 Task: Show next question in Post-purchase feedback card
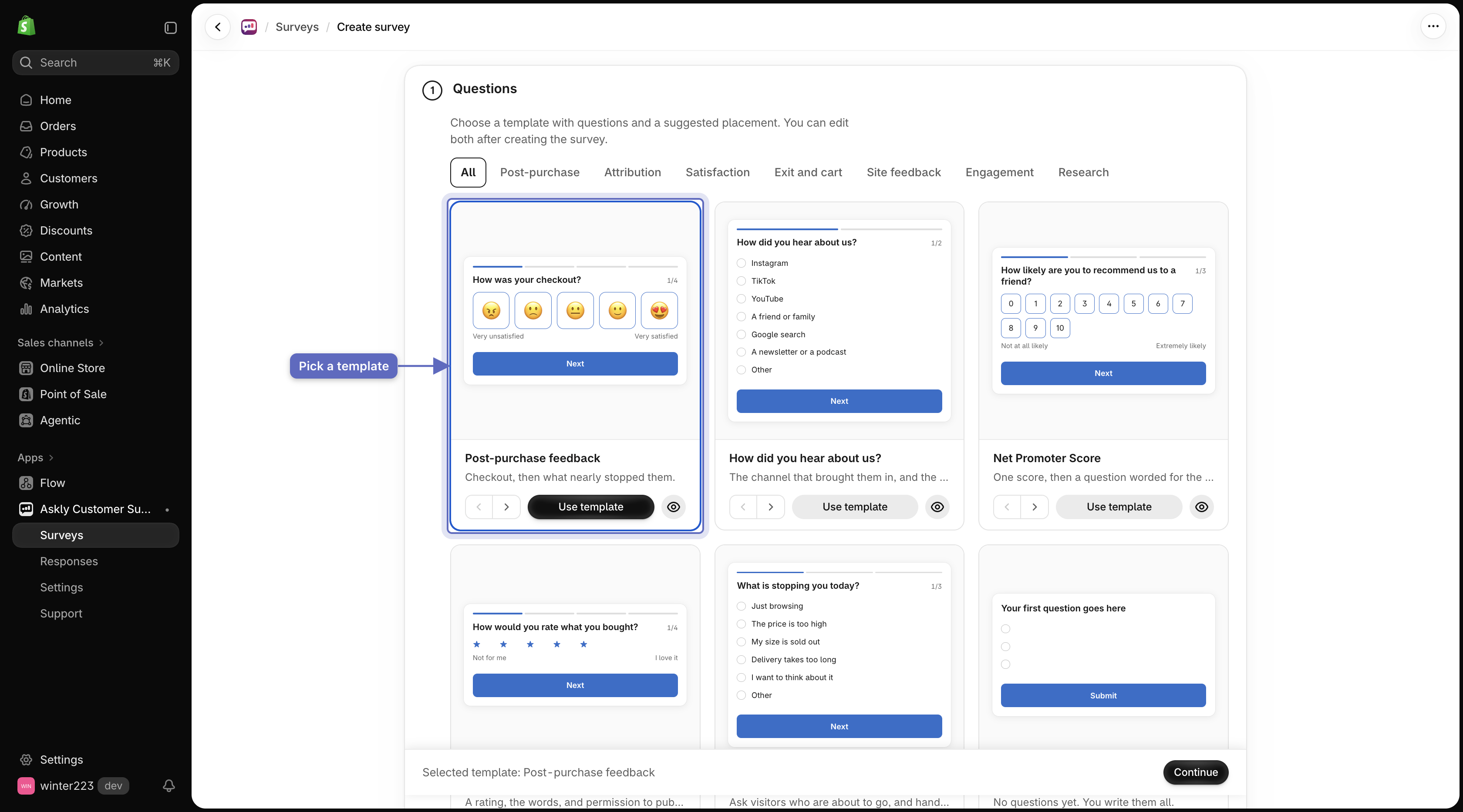pyautogui.click(x=506, y=507)
